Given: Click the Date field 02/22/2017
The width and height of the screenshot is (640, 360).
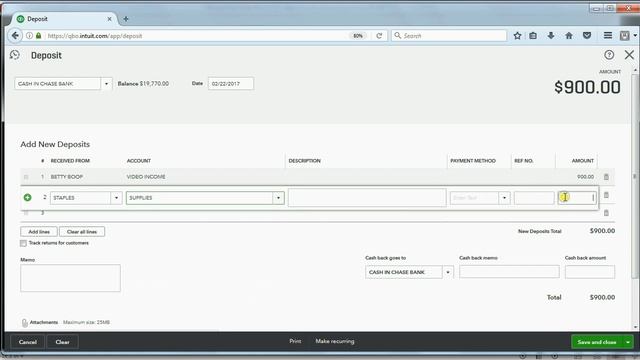Looking at the screenshot, I should pyautogui.click(x=231, y=84).
